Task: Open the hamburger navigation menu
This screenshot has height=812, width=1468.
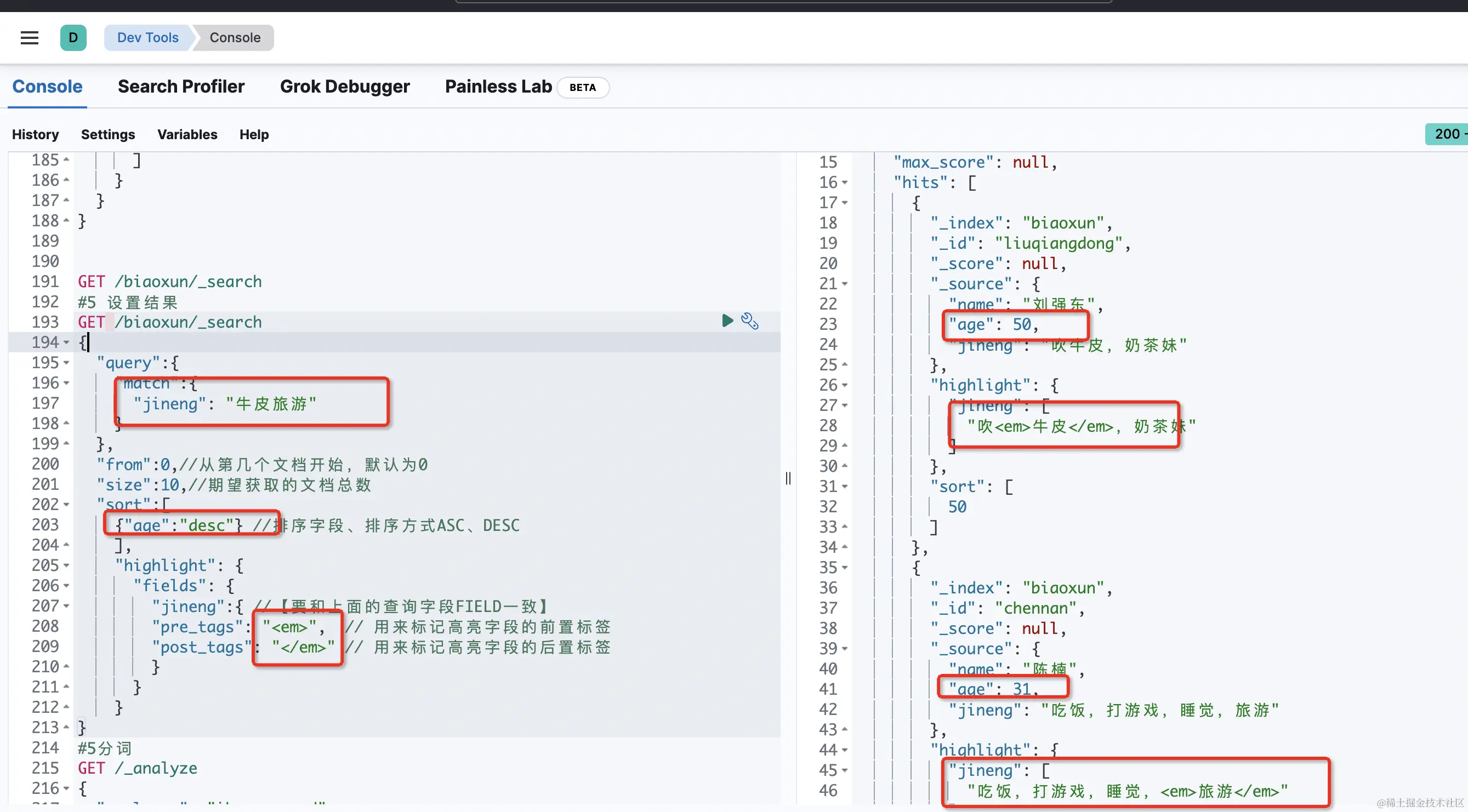Action: tap(29, 38)
